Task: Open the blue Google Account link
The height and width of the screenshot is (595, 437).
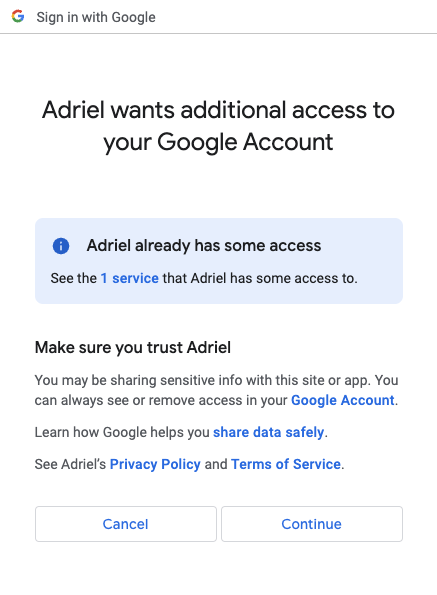Action: (x=343, y=400)
